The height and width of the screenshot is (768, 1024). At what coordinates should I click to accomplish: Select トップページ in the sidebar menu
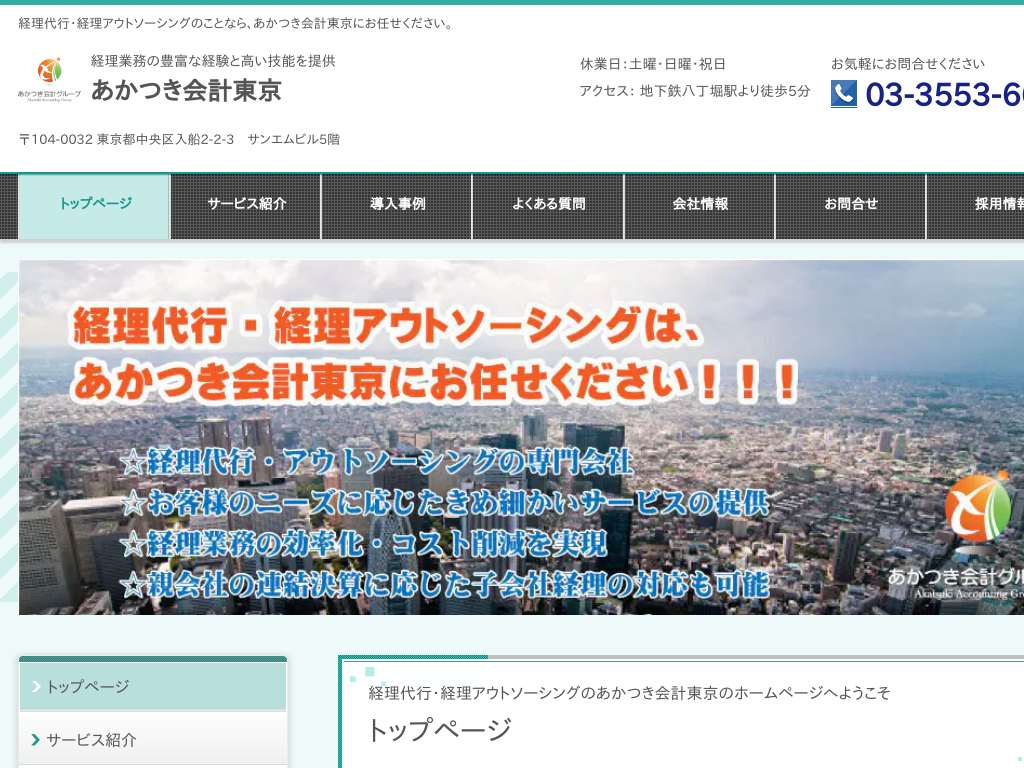click(x=153, y=686)
